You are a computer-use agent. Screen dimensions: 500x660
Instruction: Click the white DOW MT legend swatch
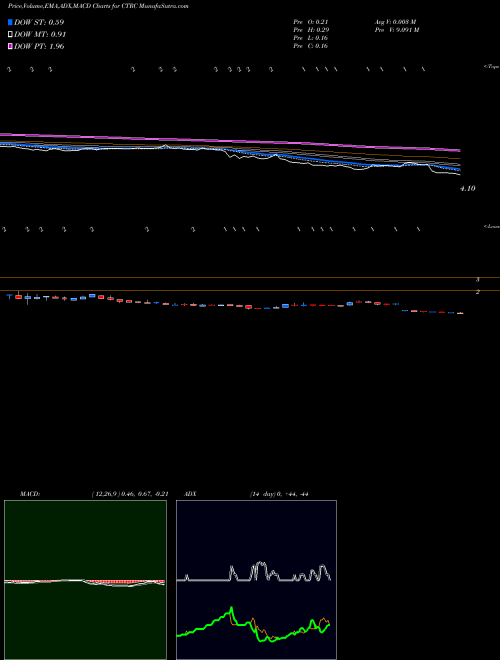click(10, 35)
